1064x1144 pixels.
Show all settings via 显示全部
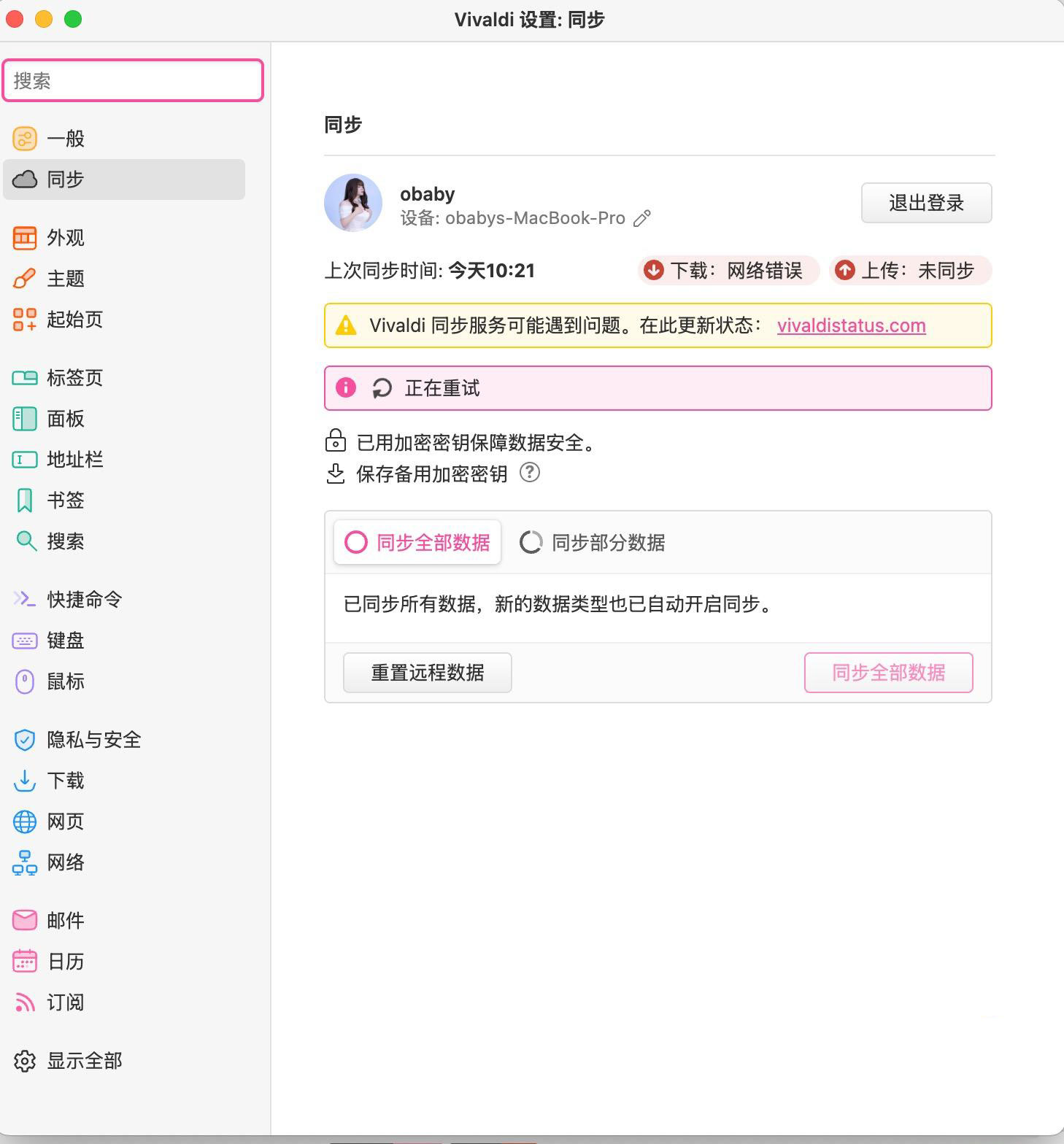coord(84,1061)
